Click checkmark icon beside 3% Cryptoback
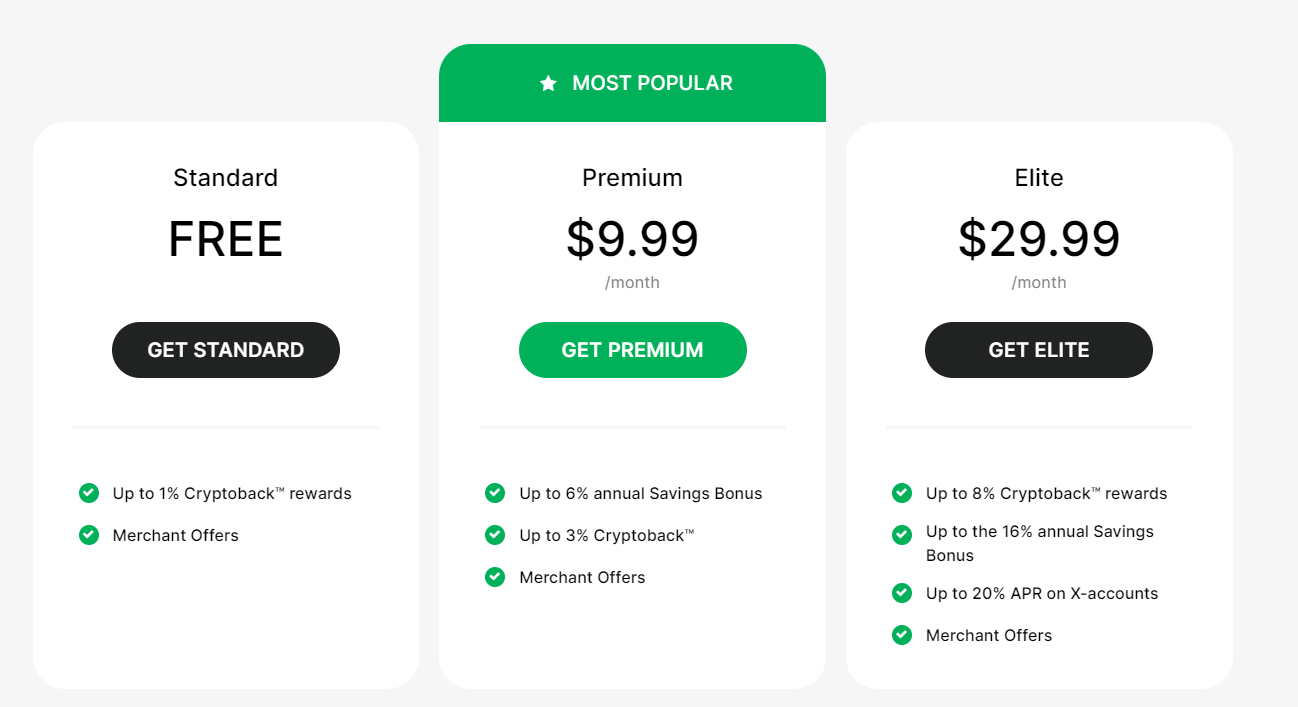Screen dimensions: 1298x707 coord(495,535)
